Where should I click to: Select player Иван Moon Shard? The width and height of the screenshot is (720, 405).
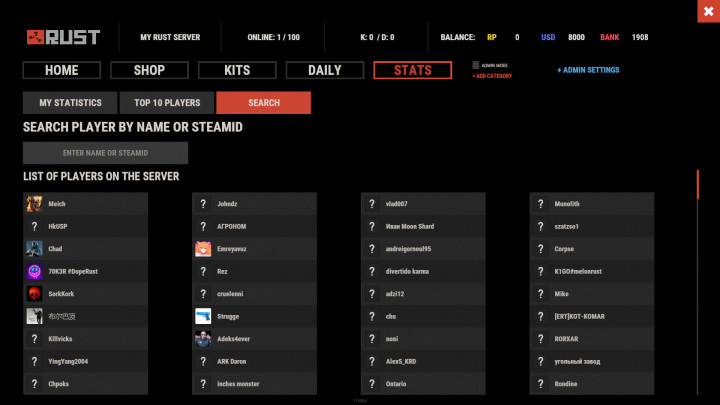tap(423, 226)
